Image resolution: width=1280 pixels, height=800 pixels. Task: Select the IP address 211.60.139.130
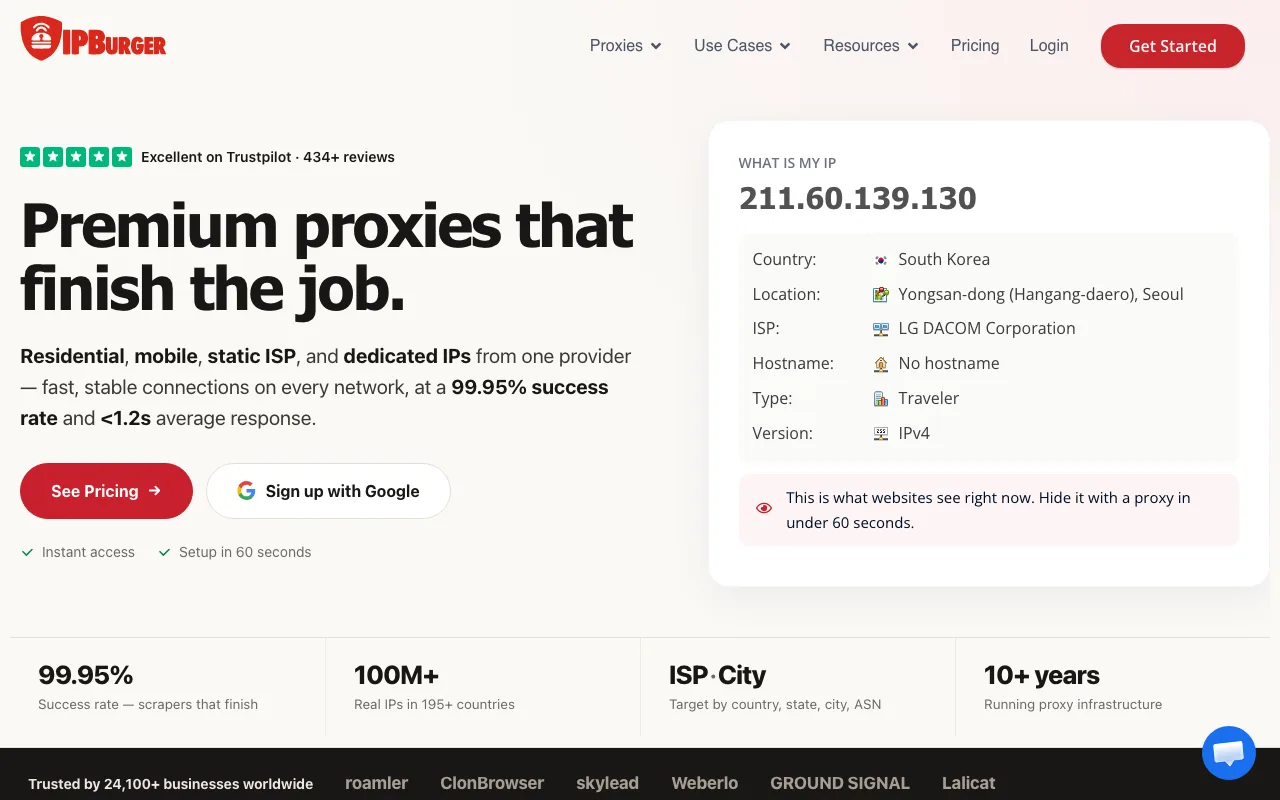(x=858, y=198)
